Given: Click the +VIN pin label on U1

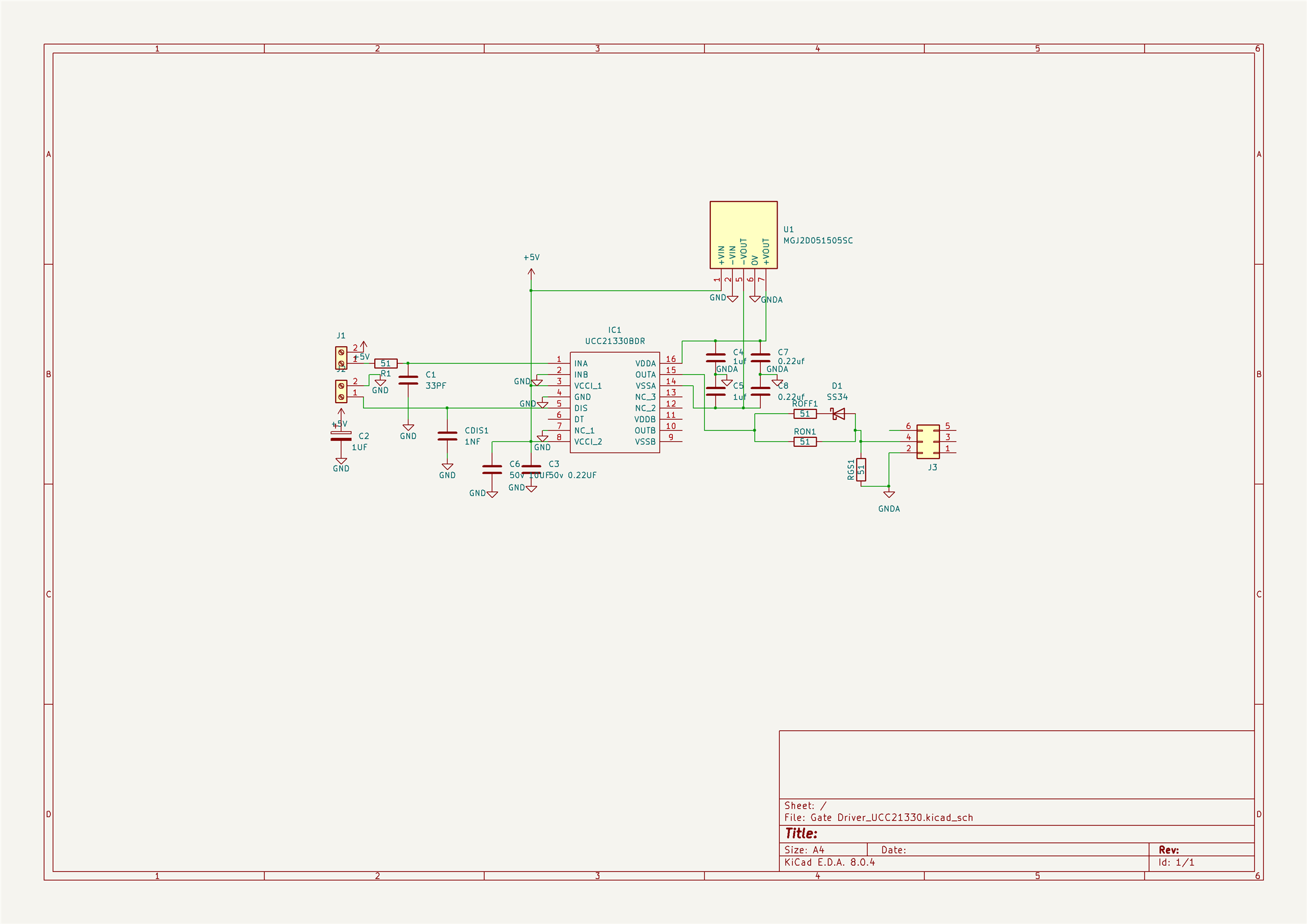Looking at the screenshot, I should 721,255.
